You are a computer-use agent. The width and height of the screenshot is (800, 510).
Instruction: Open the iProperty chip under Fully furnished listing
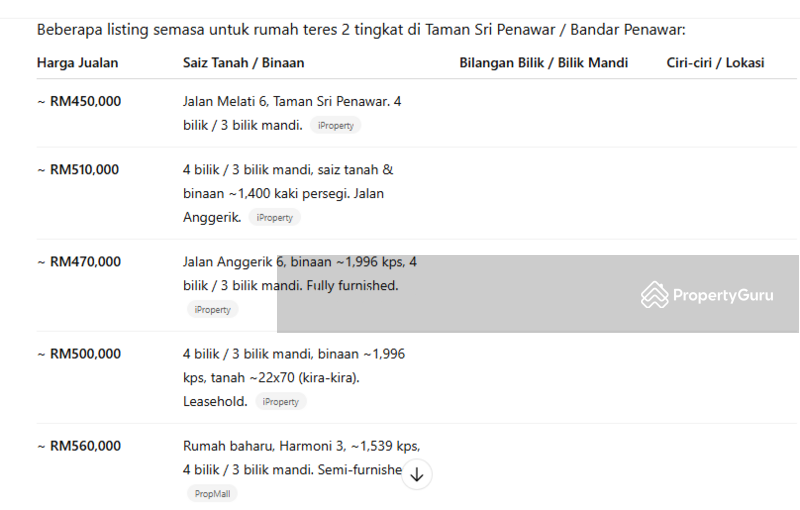click(x=212, y=310)
